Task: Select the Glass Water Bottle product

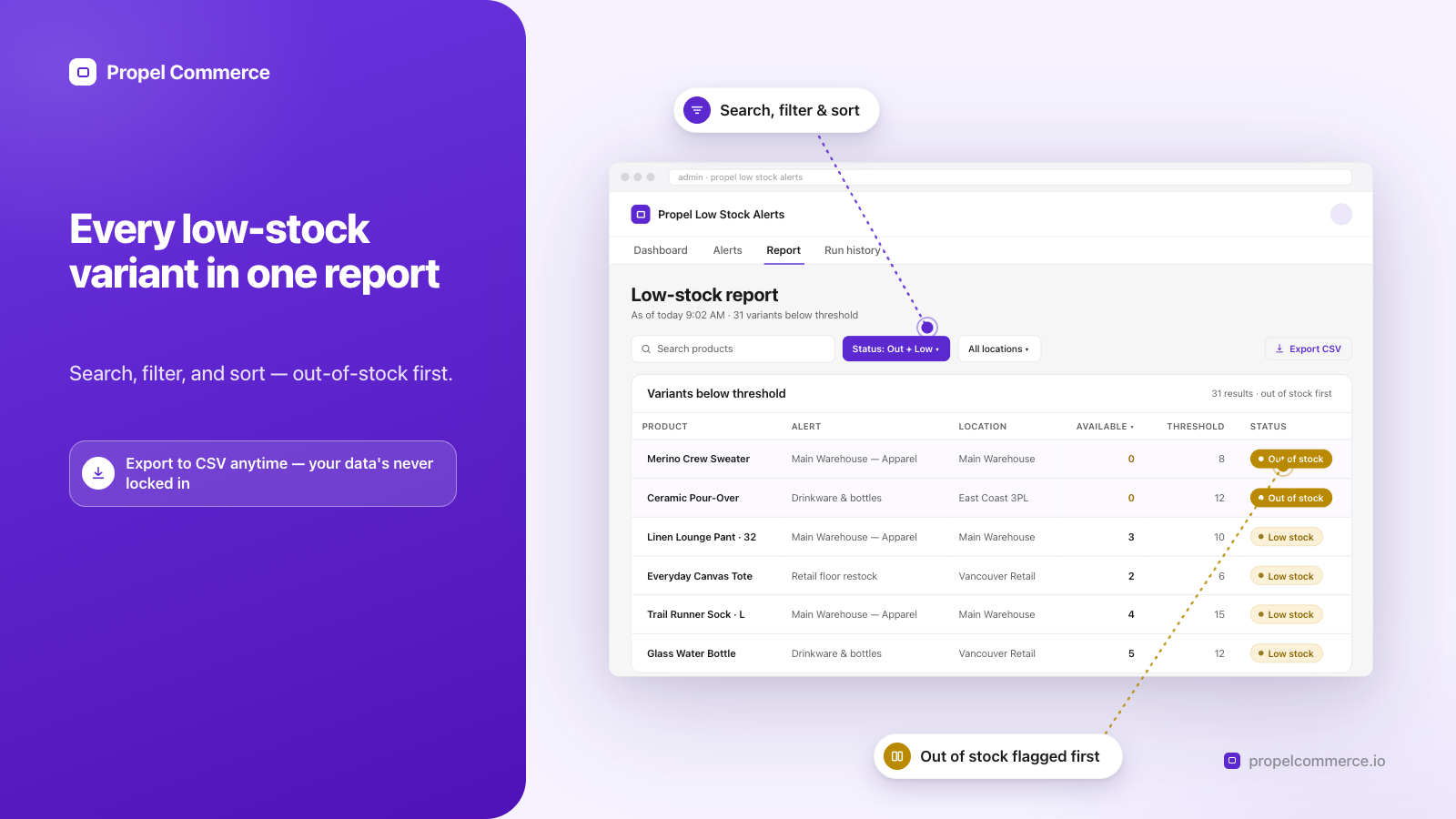Action: click(692, 653)
